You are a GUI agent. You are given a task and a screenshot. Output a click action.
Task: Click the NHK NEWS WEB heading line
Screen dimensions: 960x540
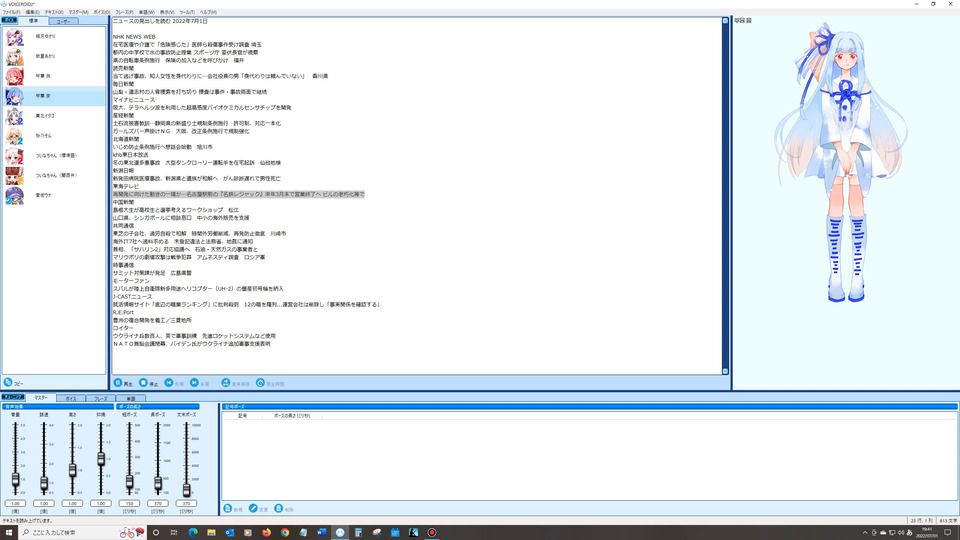coord(134,37)
